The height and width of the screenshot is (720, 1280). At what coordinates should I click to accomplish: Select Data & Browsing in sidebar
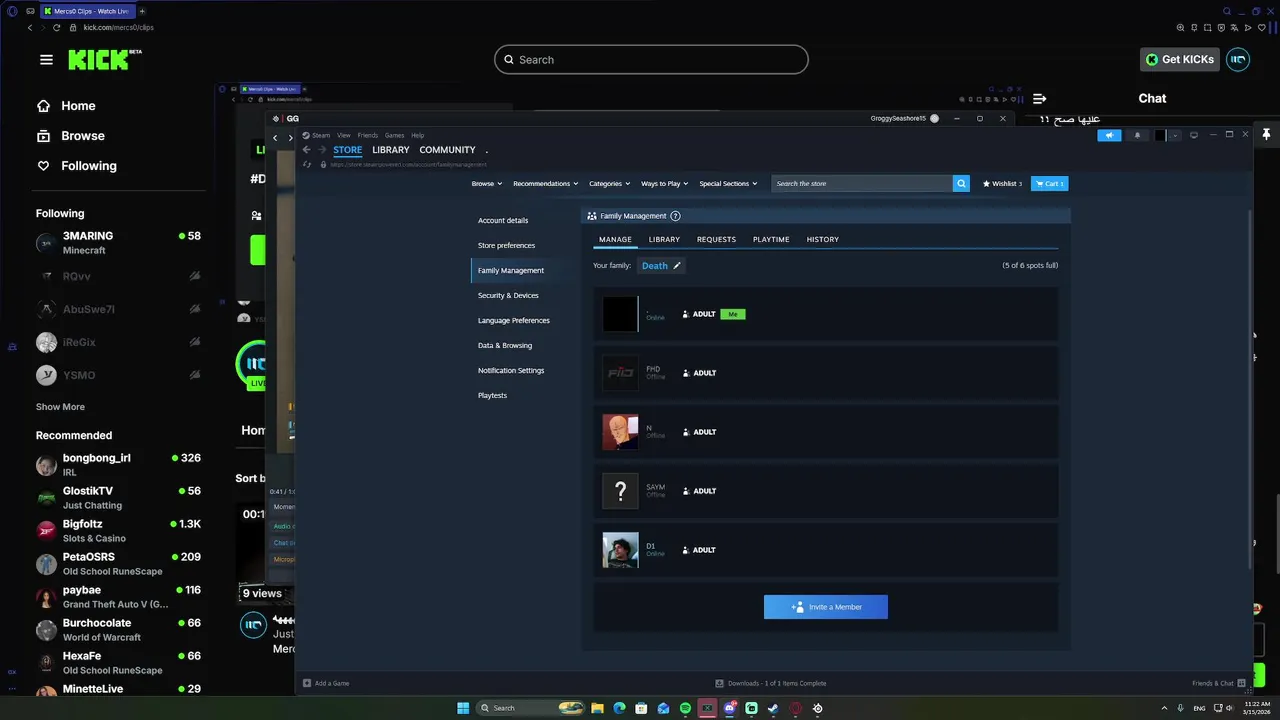(505, 346)
